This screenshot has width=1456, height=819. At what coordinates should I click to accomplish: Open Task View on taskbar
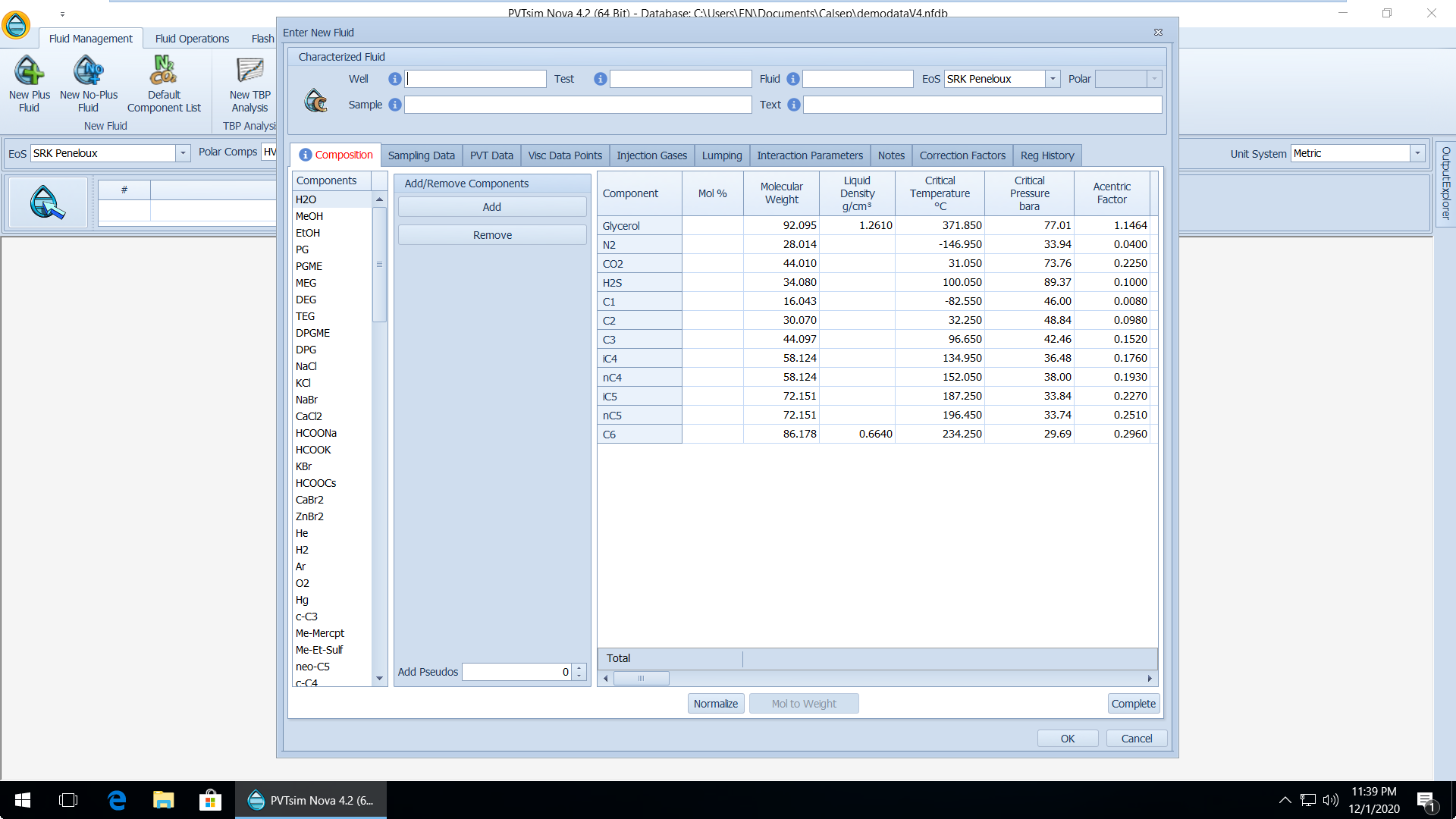pyautogui.click(x=68, y=800)
